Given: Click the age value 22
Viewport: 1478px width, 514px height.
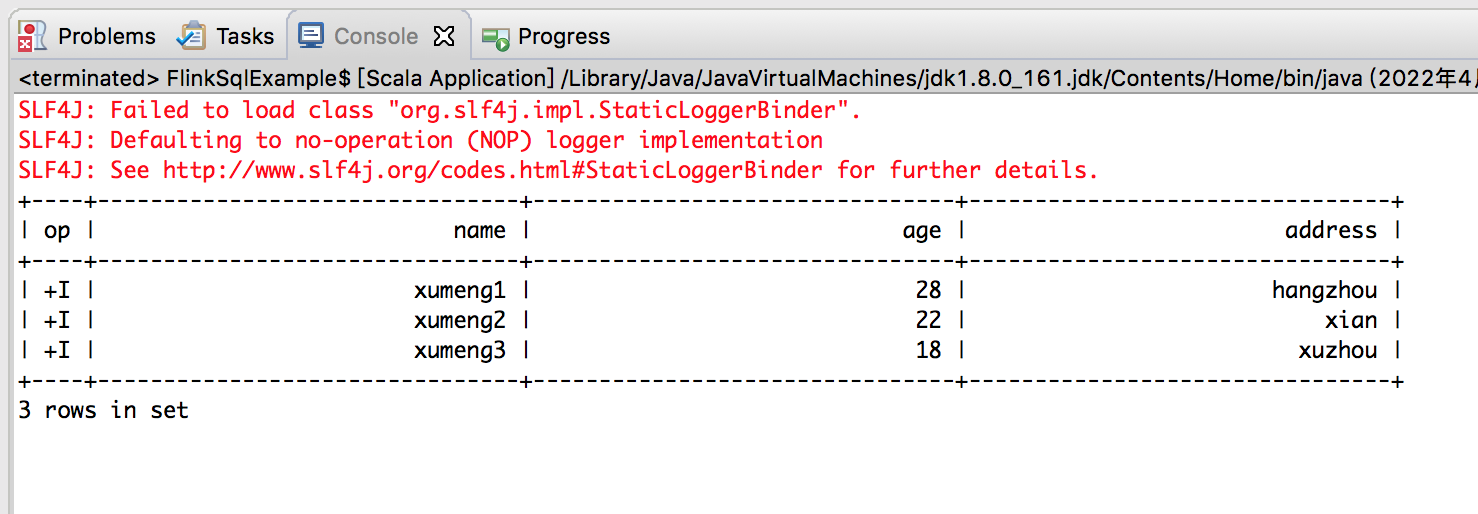Looking at the screenshot, I should click(928, 321).
